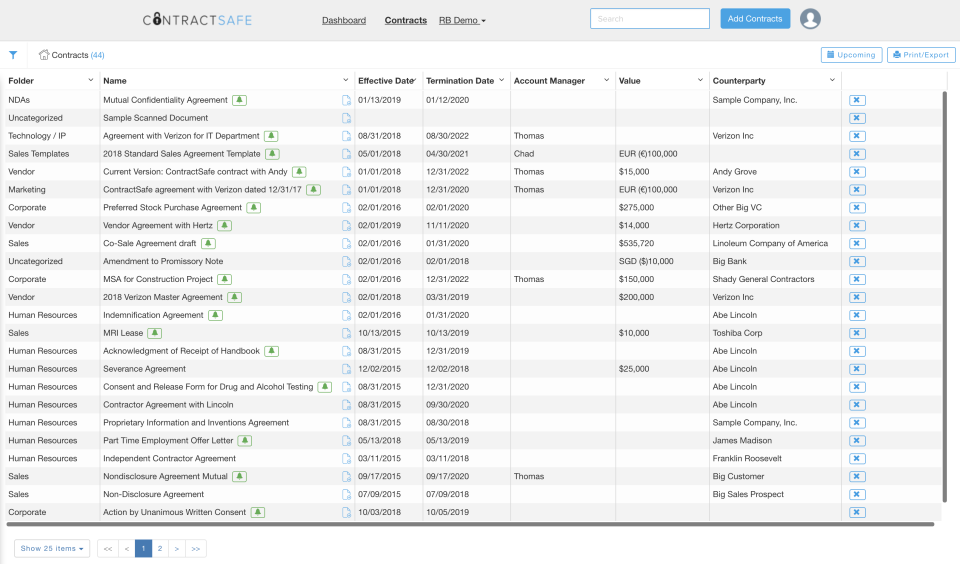
Task: Open the Upcoming button
Action: click(851, 55)
